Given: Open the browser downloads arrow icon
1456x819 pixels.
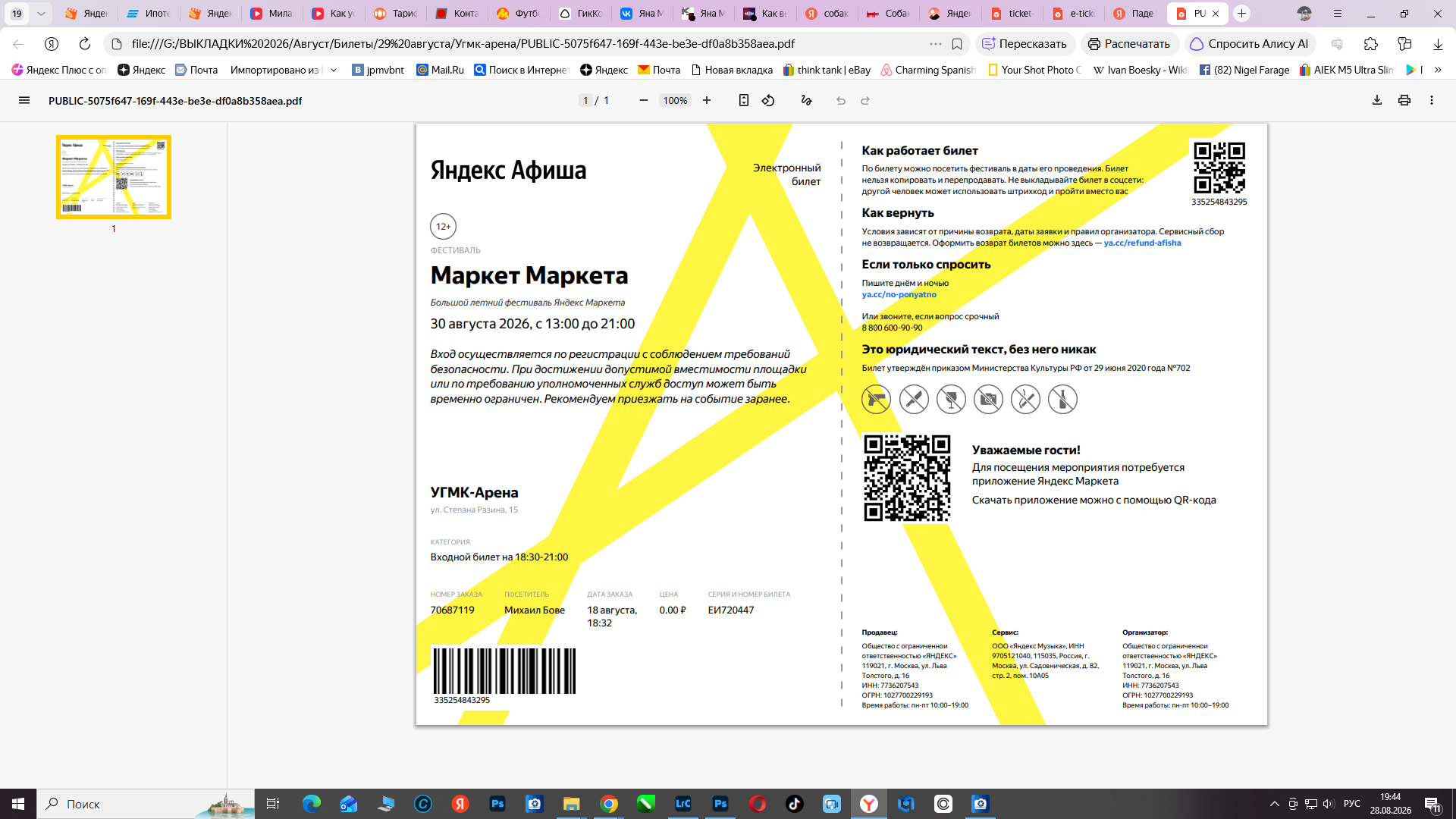Looking at the screenshot, I should (1438, 44).
